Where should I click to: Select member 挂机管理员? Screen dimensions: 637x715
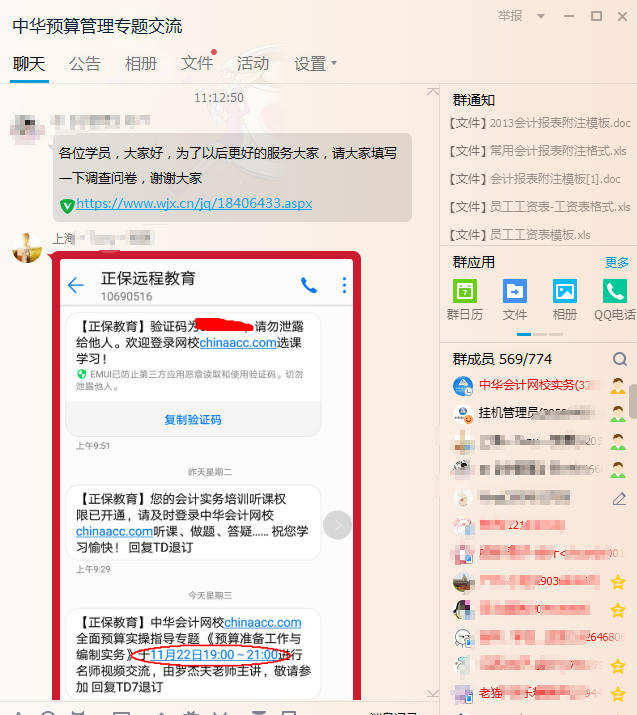[x=539, y=413]
